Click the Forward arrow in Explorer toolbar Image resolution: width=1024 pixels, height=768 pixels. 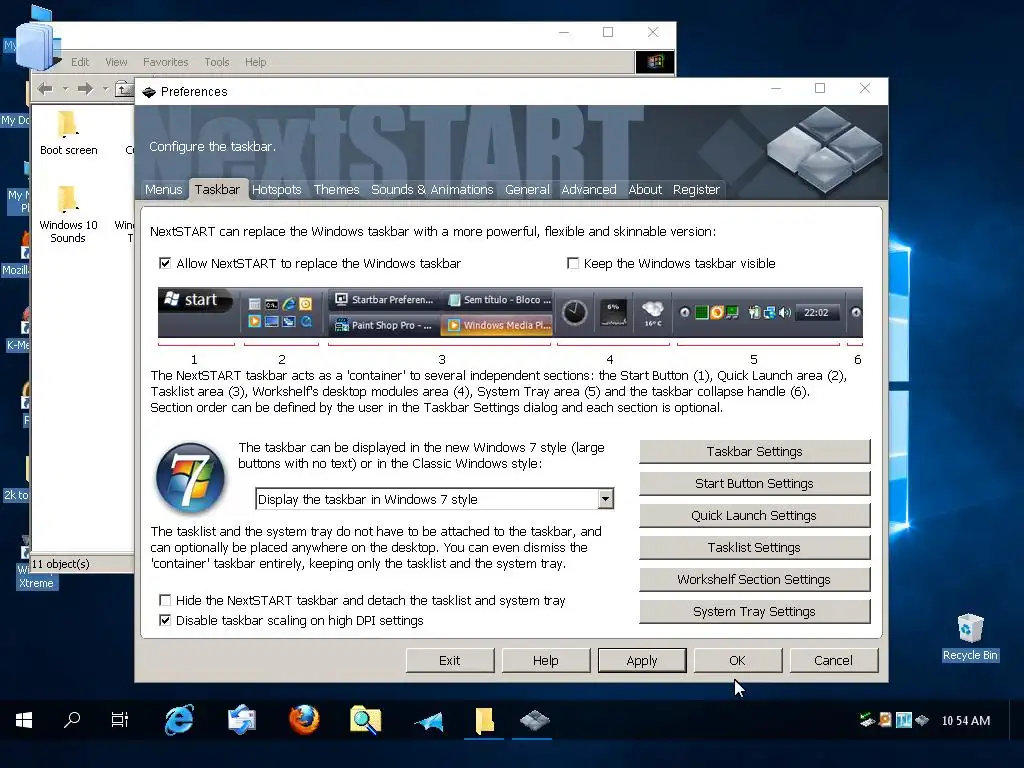tap(85, 89)
